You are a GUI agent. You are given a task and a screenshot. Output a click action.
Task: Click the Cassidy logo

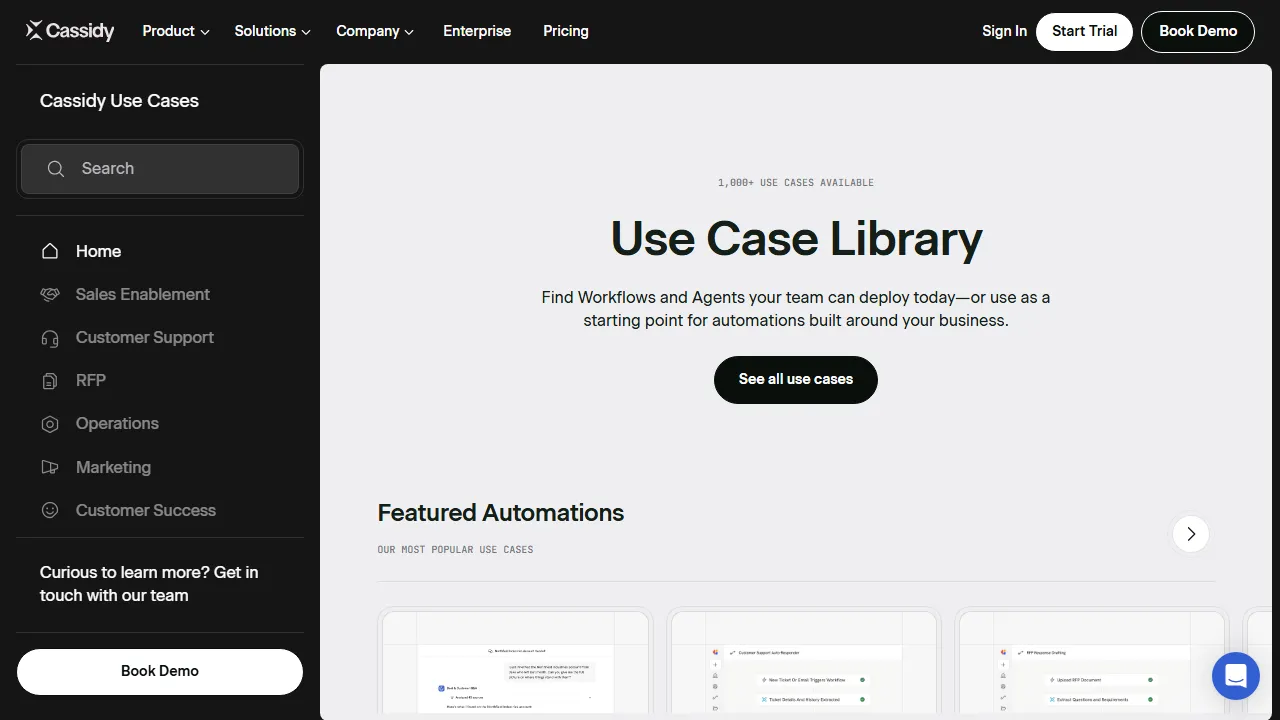(x=70, y=31)
